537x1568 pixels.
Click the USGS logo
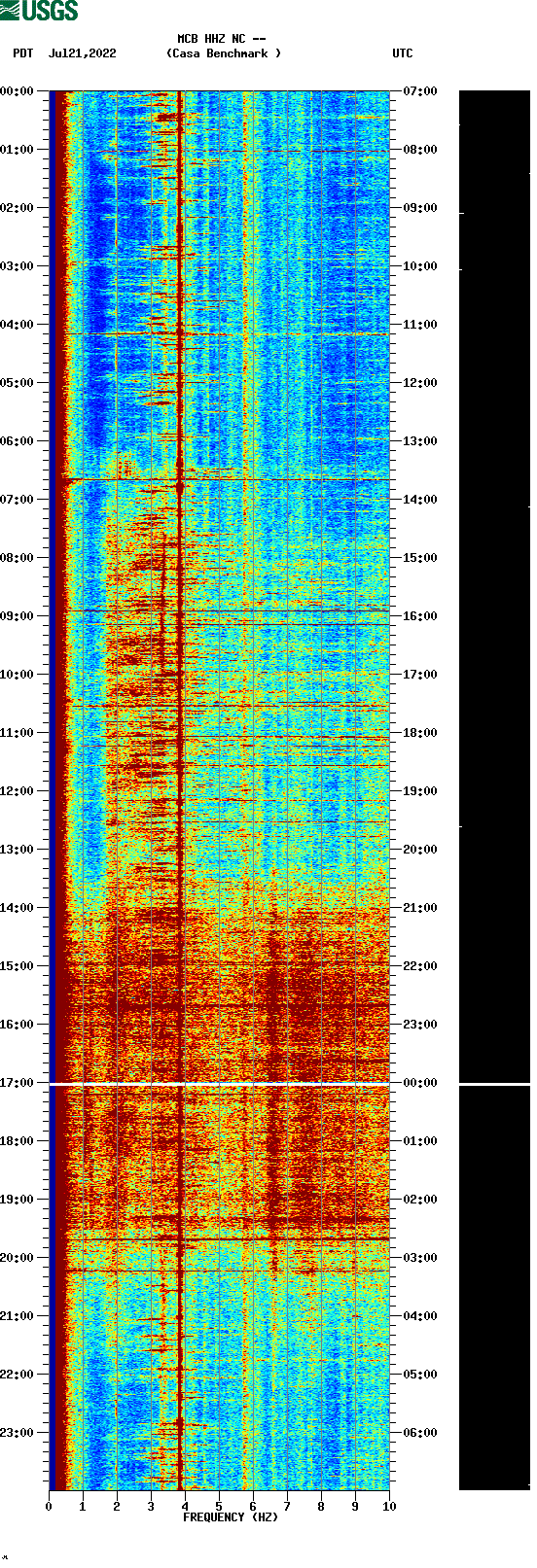click(x=39, y=11)
